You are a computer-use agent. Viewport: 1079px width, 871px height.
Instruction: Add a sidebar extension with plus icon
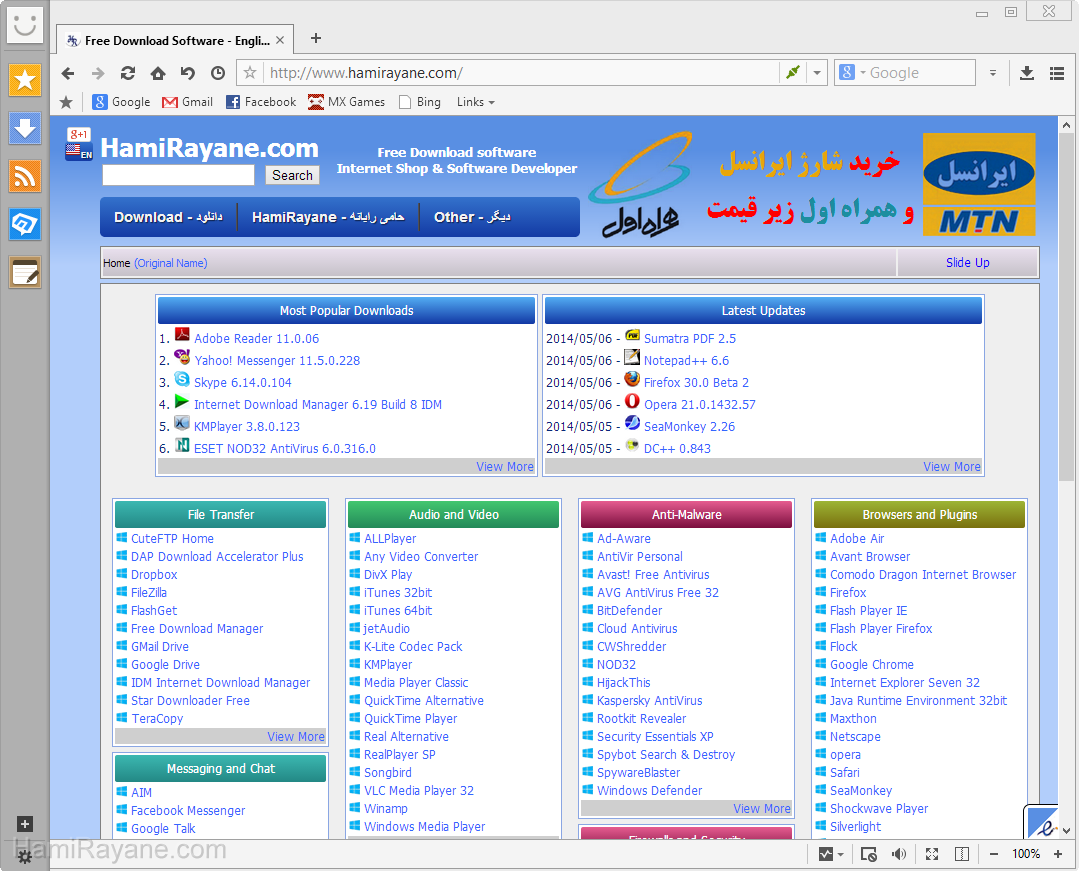pyautogui.click(x=25, y=824)
